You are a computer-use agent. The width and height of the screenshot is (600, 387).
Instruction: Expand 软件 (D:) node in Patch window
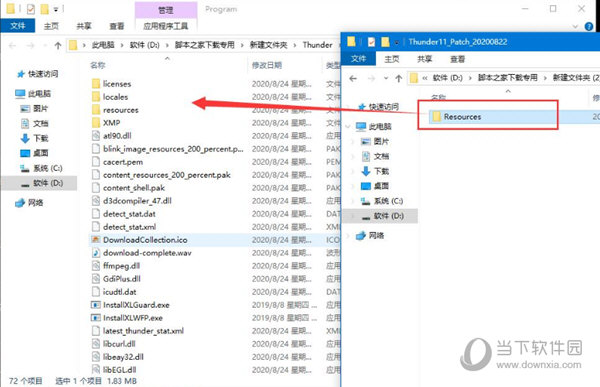pyautogui.click(x=352, y=216)
